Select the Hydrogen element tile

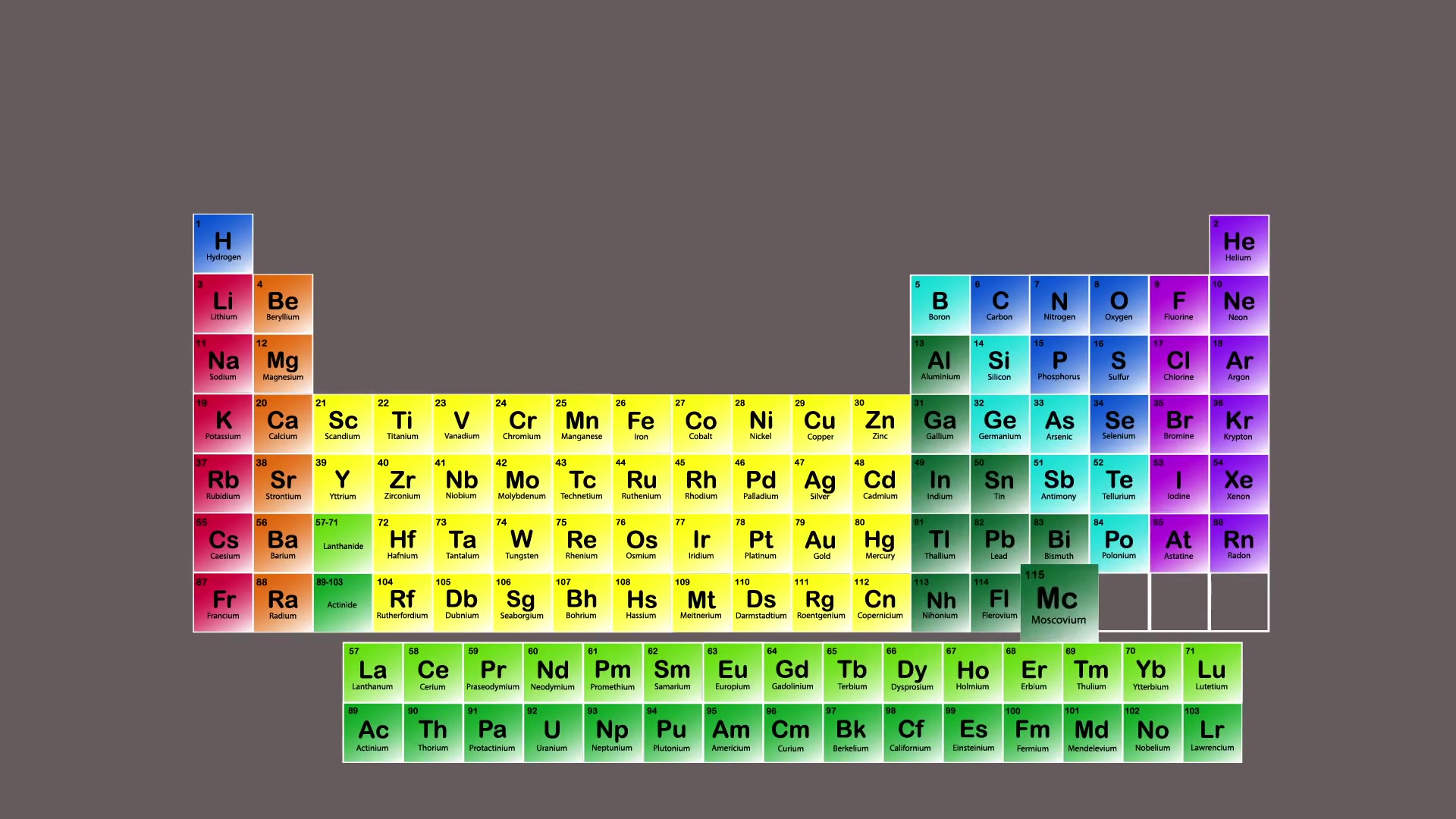(223, 243)
